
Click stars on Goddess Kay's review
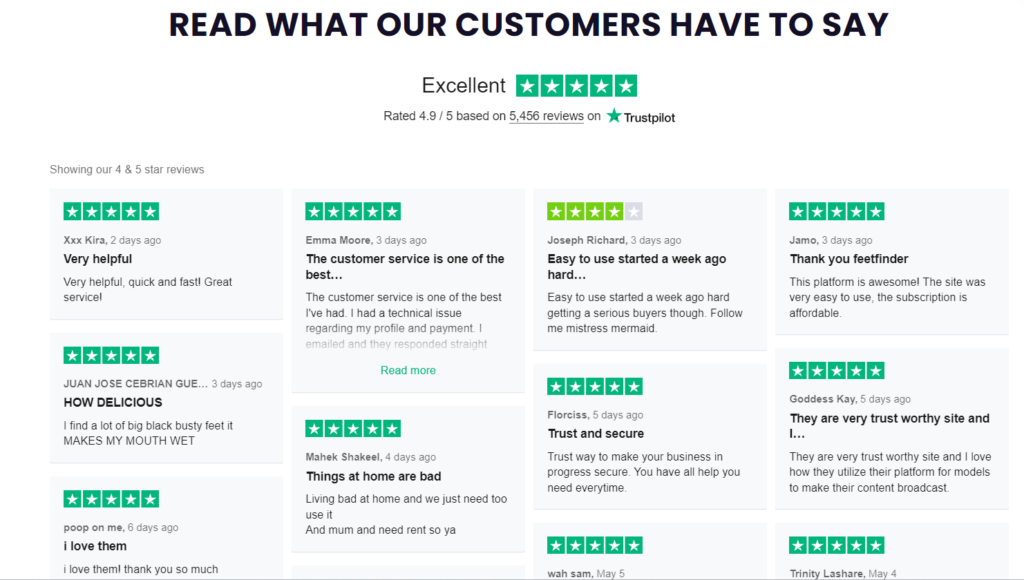click(x=837, y=371)
